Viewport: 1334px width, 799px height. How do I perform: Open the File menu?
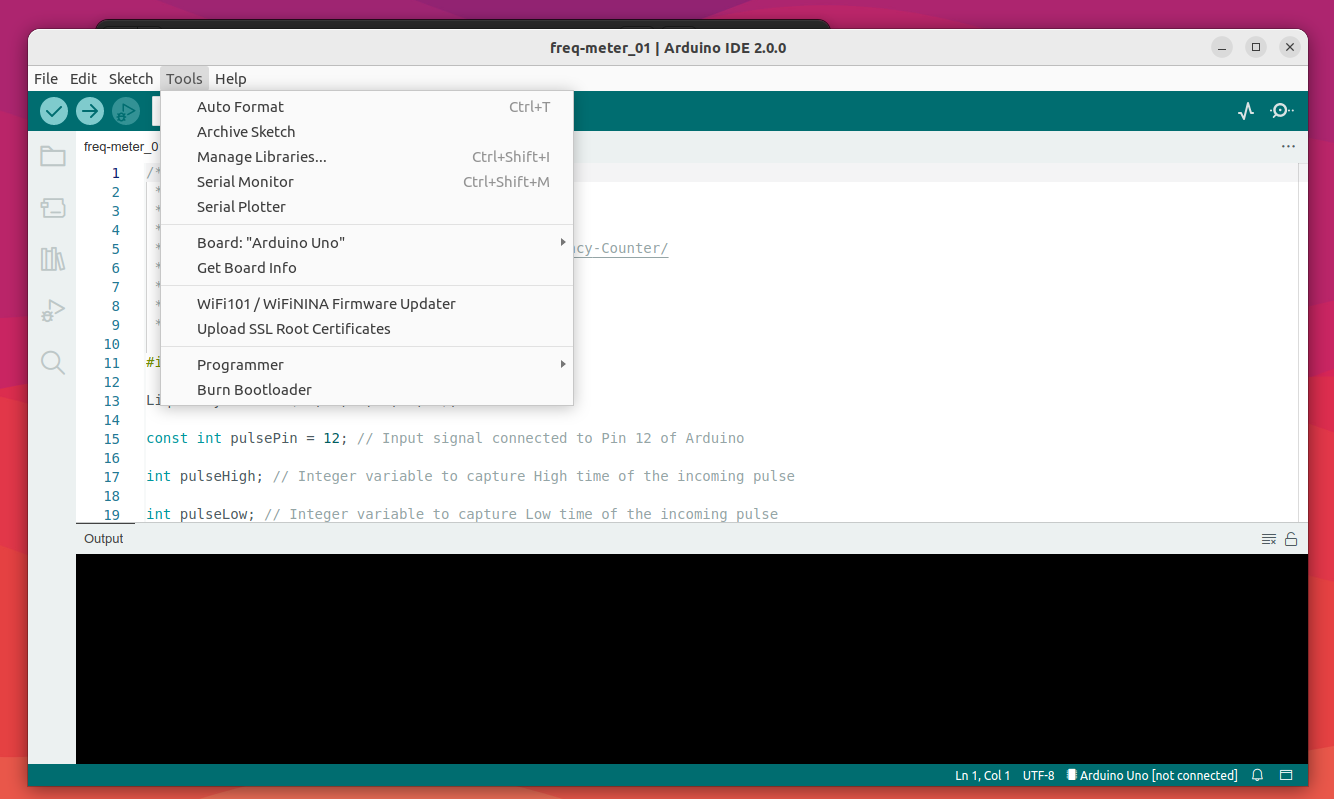46,79
